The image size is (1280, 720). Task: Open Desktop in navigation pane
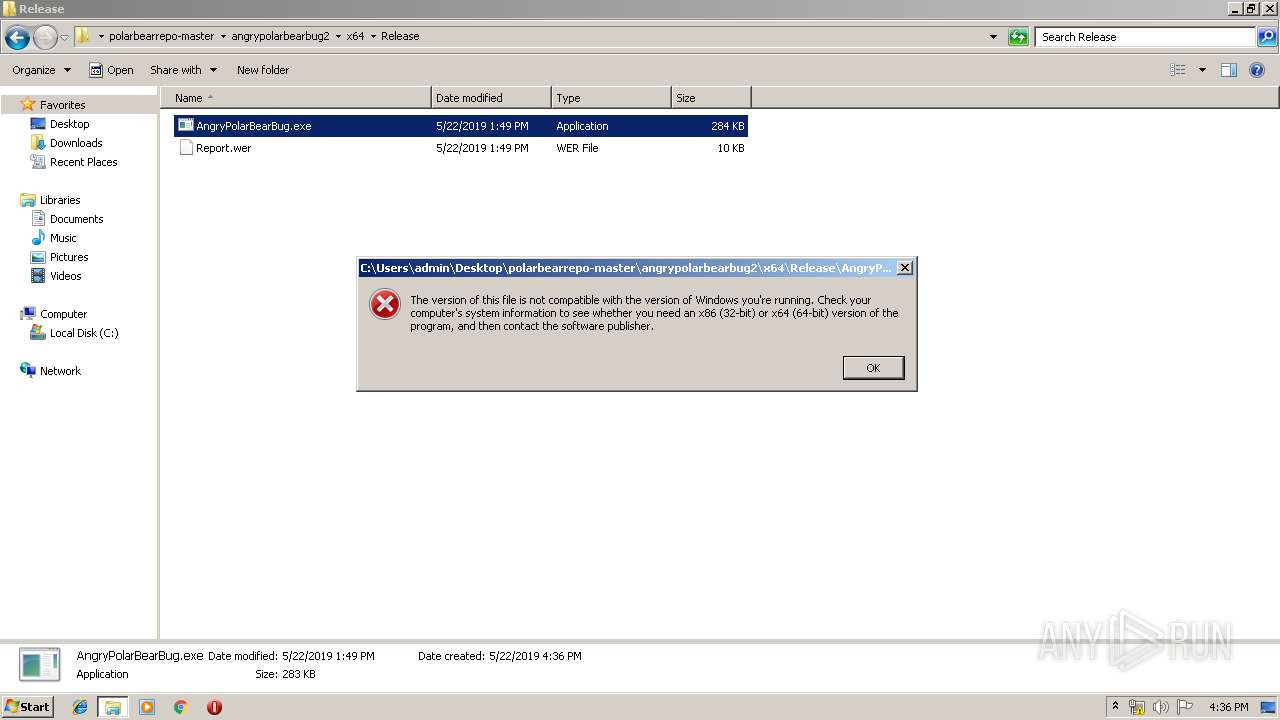point(69,124)
